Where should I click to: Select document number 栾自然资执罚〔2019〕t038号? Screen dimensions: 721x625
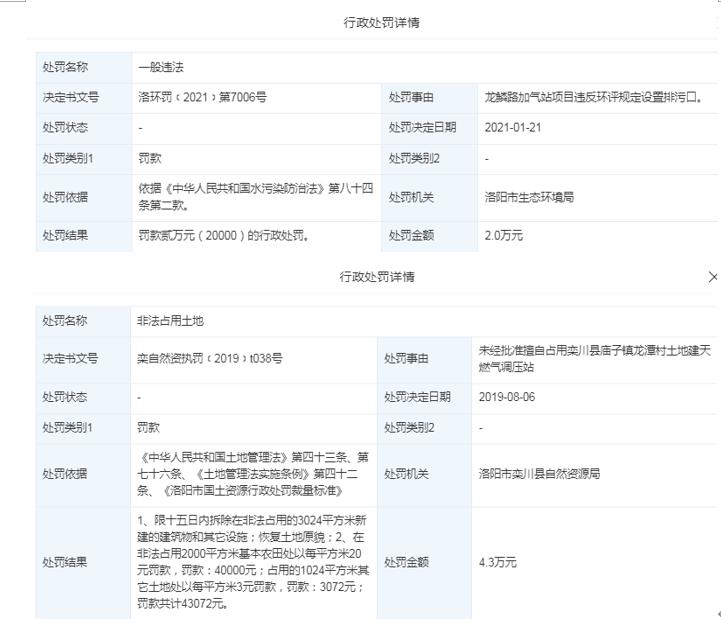(210, 358)
